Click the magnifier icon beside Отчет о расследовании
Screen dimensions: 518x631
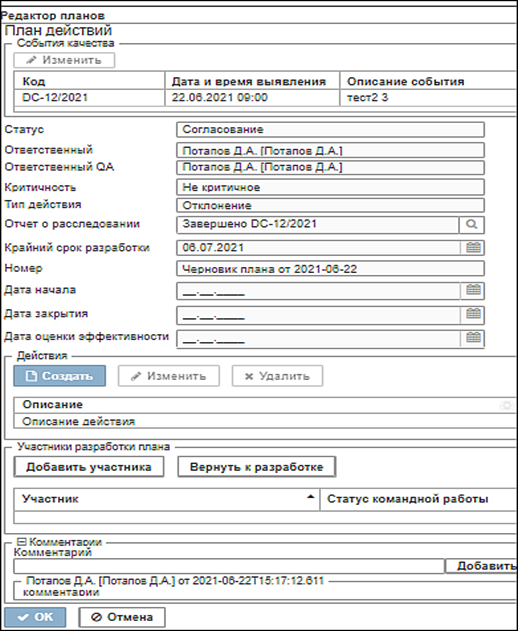[472, 225]
